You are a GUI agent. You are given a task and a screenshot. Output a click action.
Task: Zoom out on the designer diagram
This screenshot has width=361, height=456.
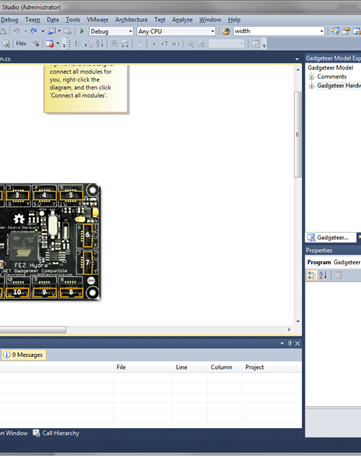tap(201, 44)
